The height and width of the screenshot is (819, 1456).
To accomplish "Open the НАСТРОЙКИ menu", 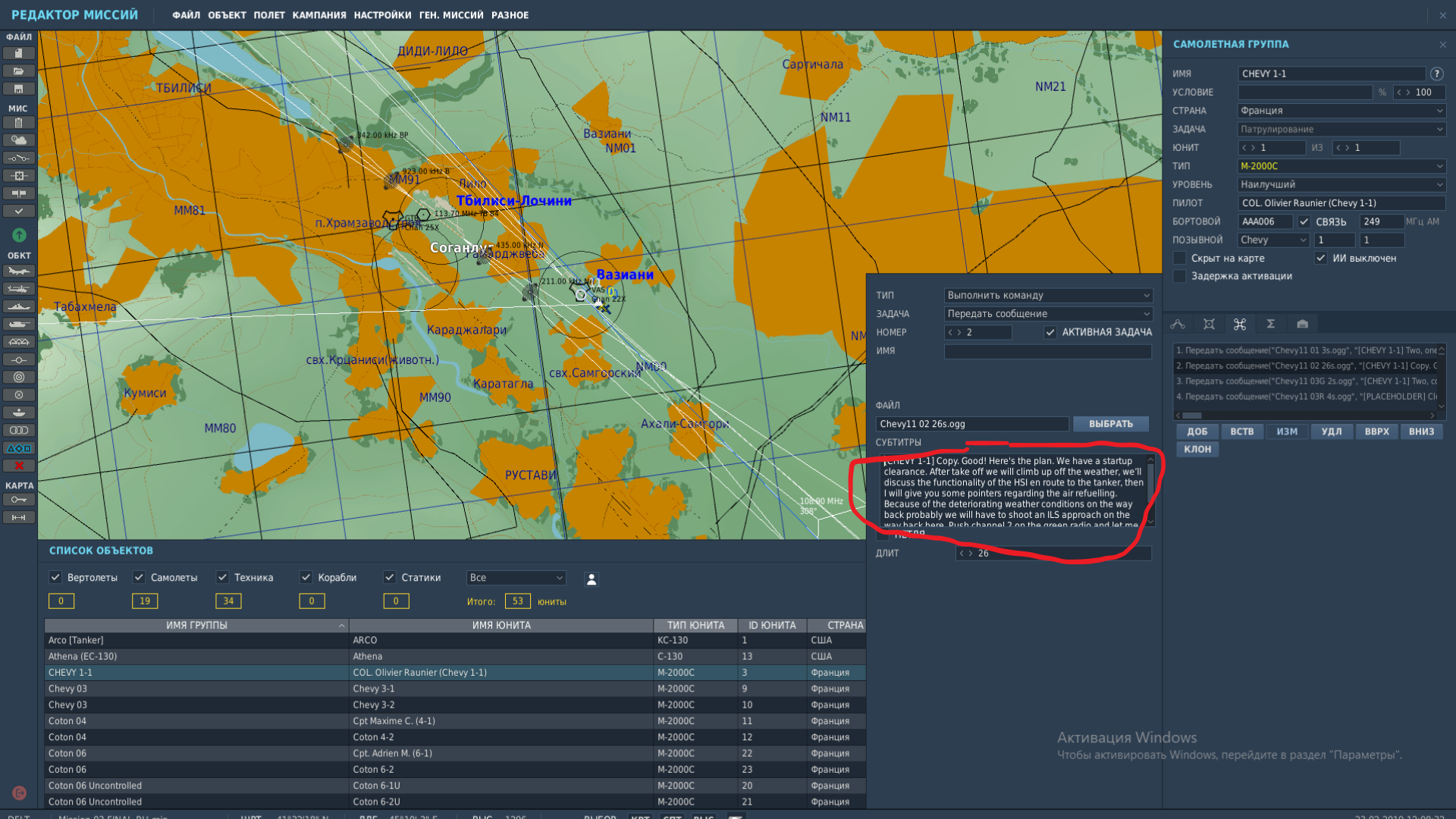I will coord(382,15).
